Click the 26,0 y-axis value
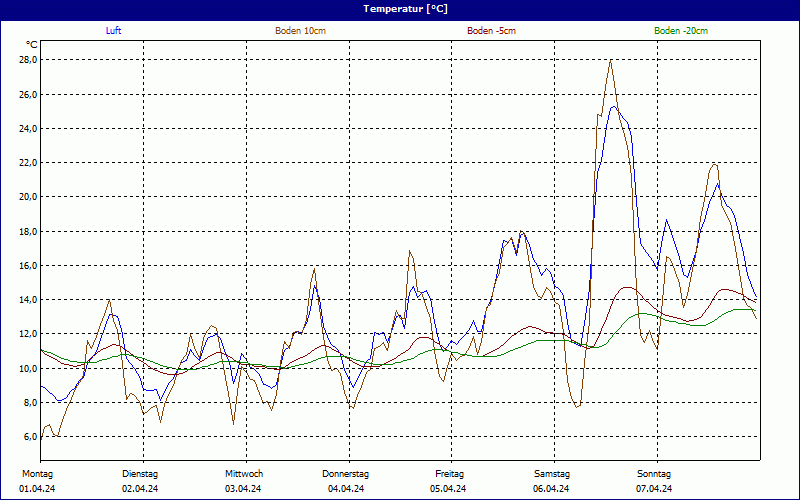The width and height of the screenshot is (800, 500). 28,94
